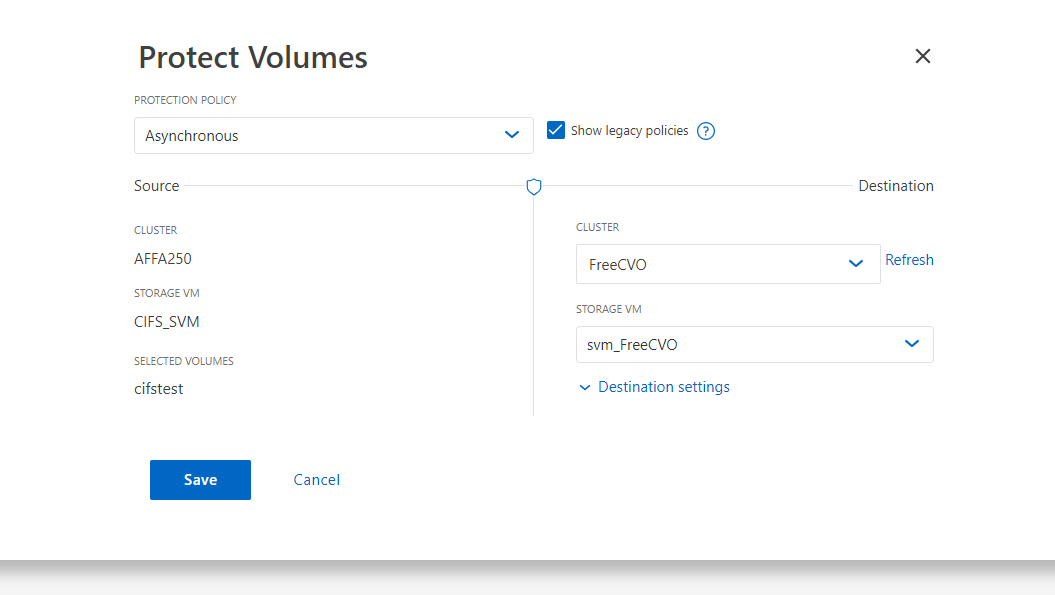Click the shield icon between Source and Destination
The height and width of the screenshot is (595, 1055).
point(534,186)
